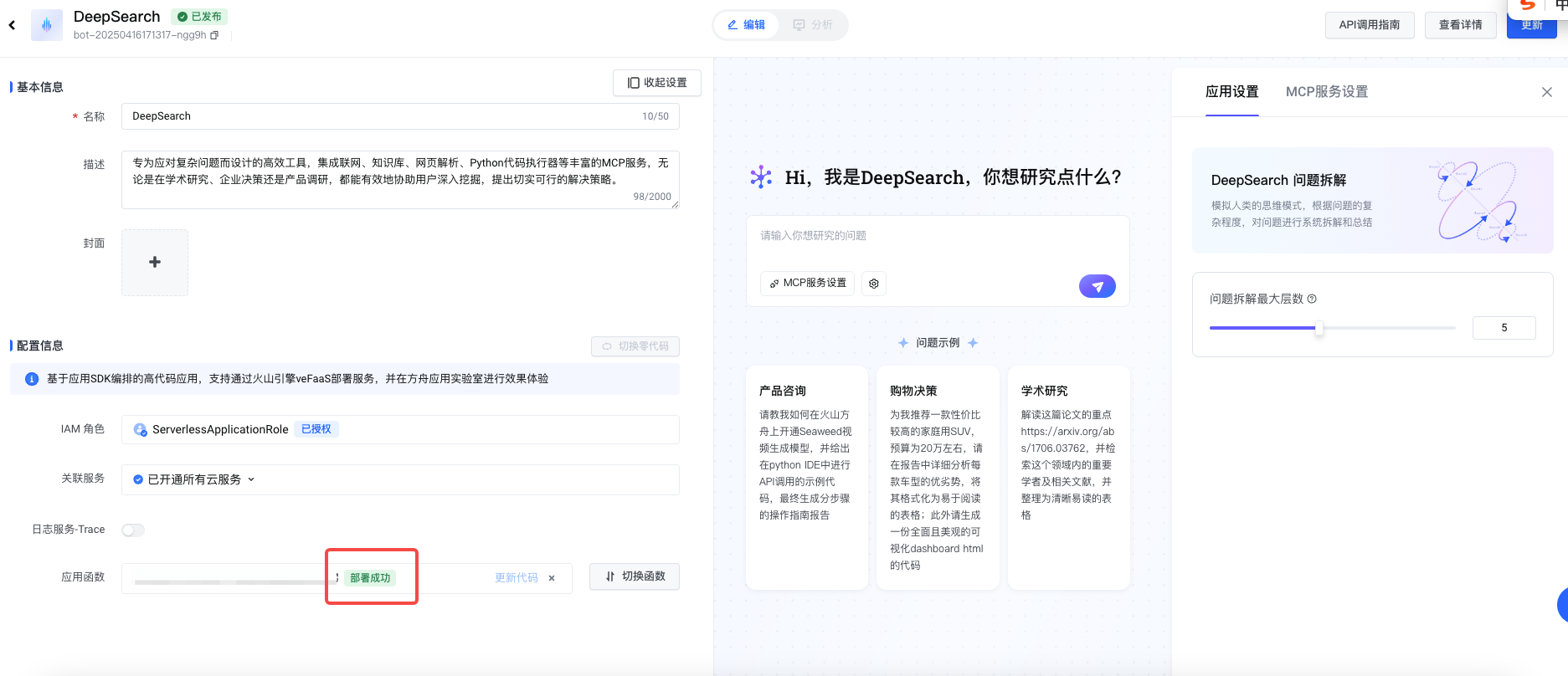This screenshot has width=1568, height=676.
Task: Click the 问题示例 heading
Action: (938, 343)
